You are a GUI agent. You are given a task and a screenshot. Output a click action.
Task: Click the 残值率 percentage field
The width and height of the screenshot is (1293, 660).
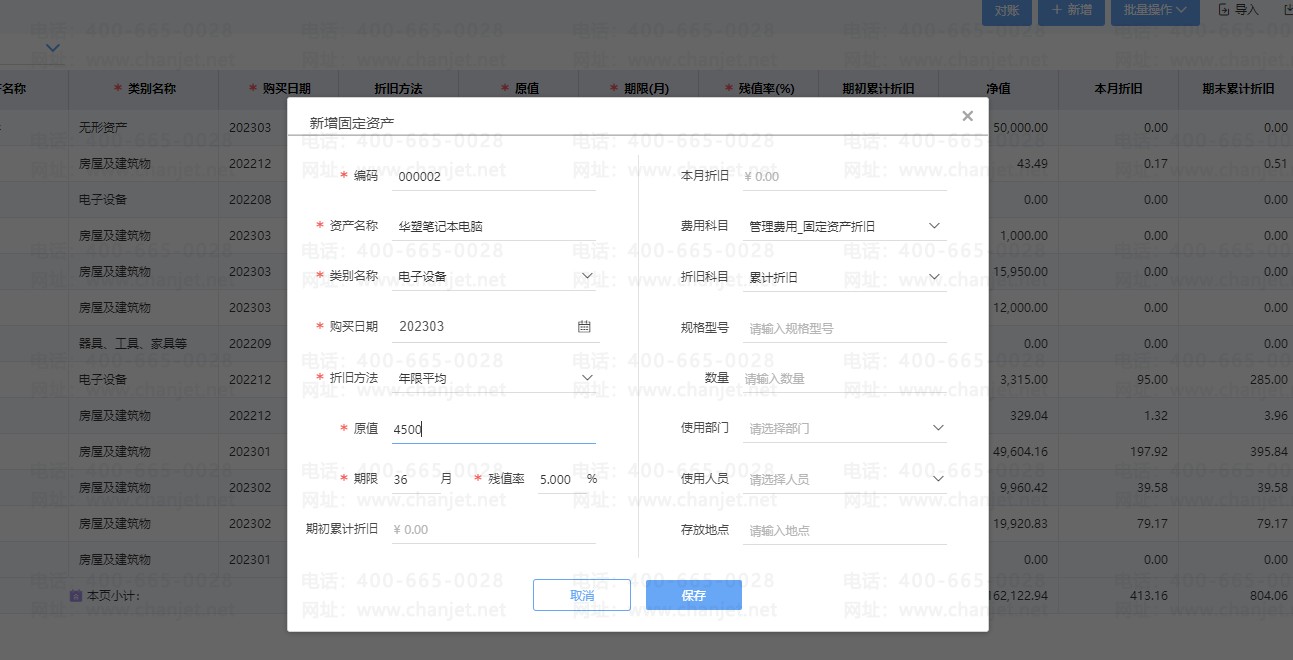click(x=556, y=480)
